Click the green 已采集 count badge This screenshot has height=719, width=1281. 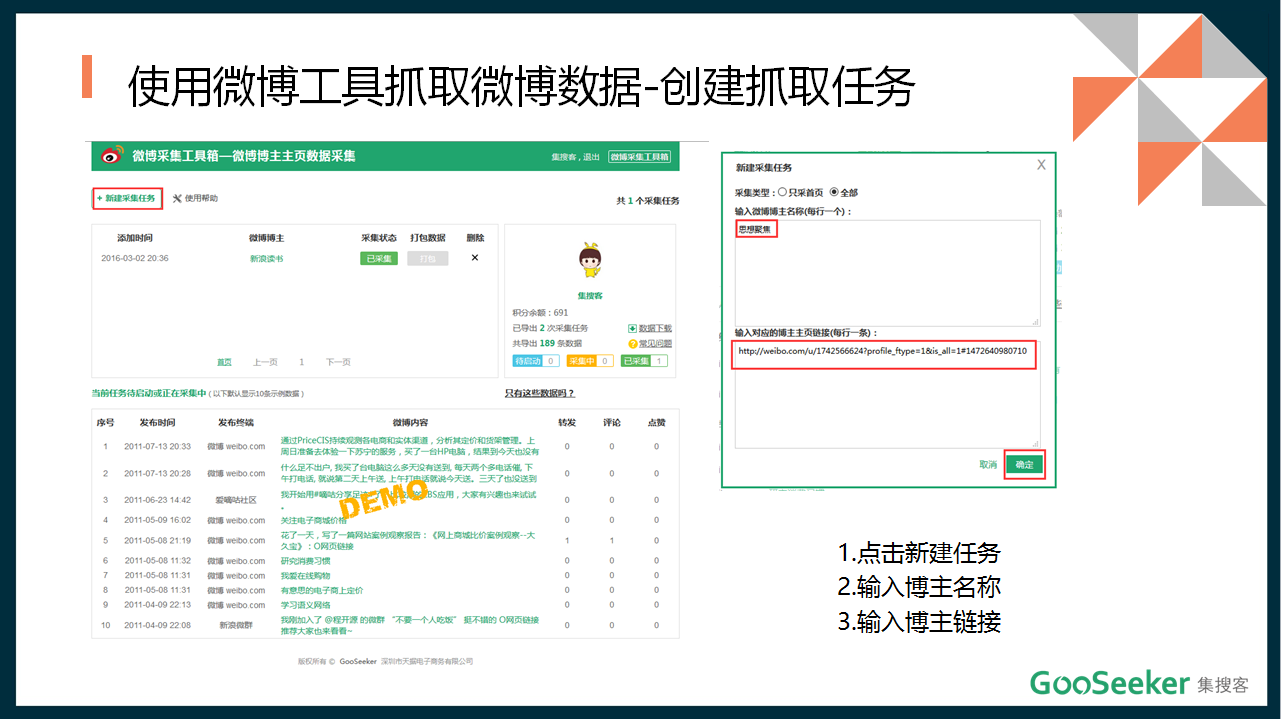[644, 361]
